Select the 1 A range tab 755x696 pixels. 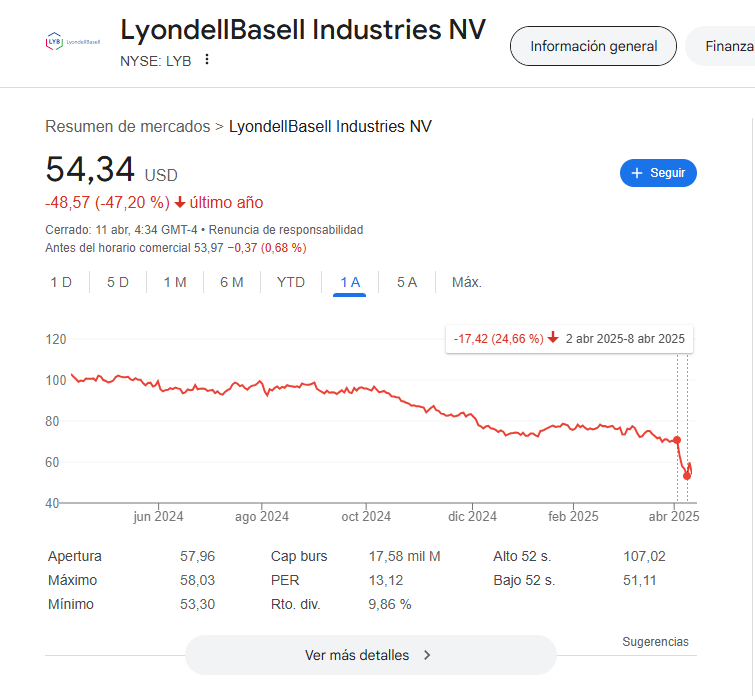click(x=350, y=282)
